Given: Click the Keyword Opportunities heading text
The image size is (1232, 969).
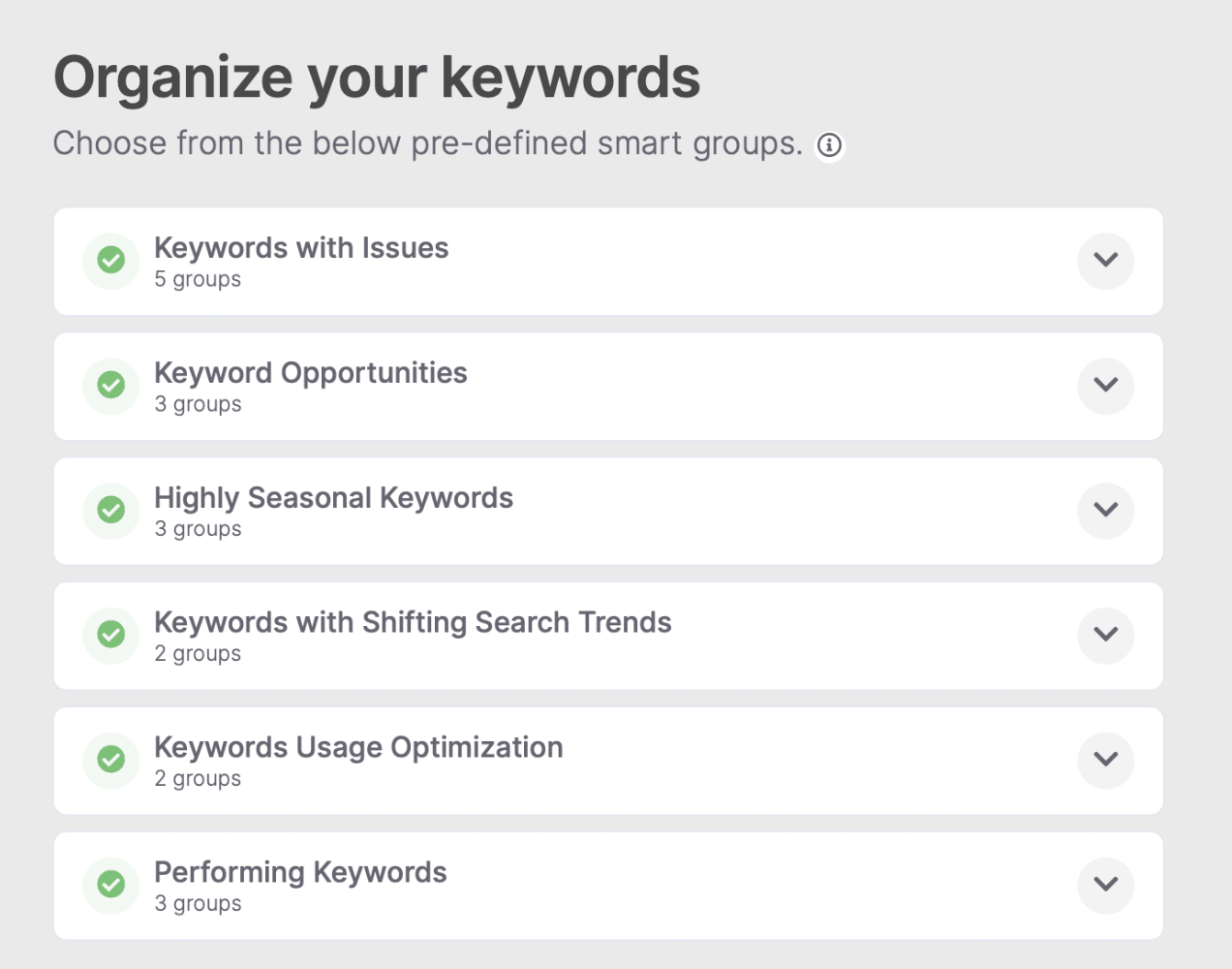Looking at the screenshot, I should (x=311, y=373).
